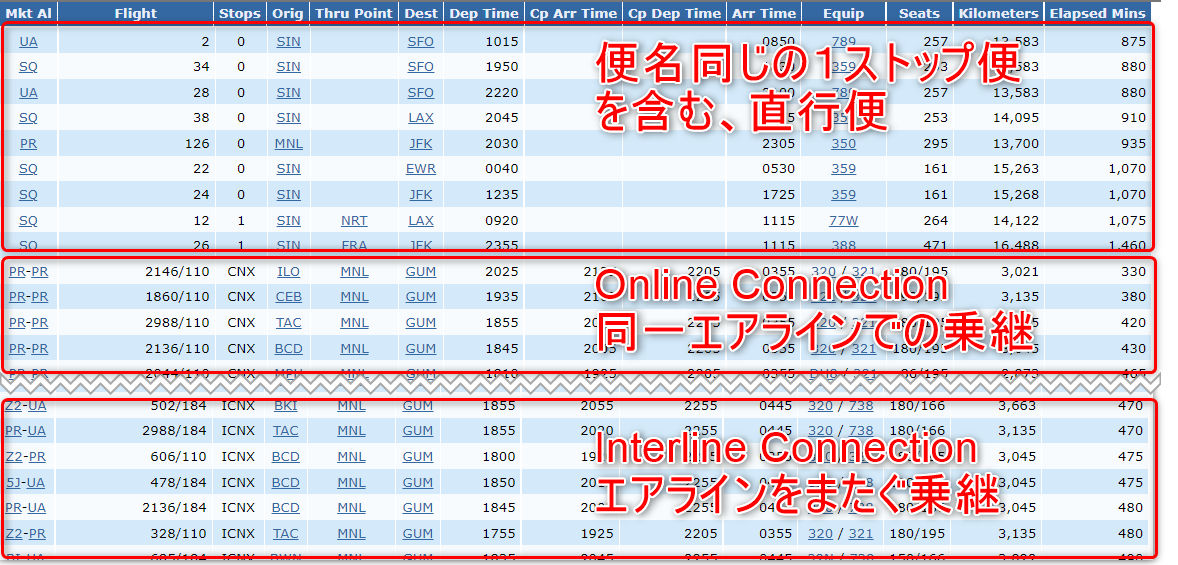Open the BCD origin link in the 2136/110 row
1178x565 pixels.
(288, 349)
